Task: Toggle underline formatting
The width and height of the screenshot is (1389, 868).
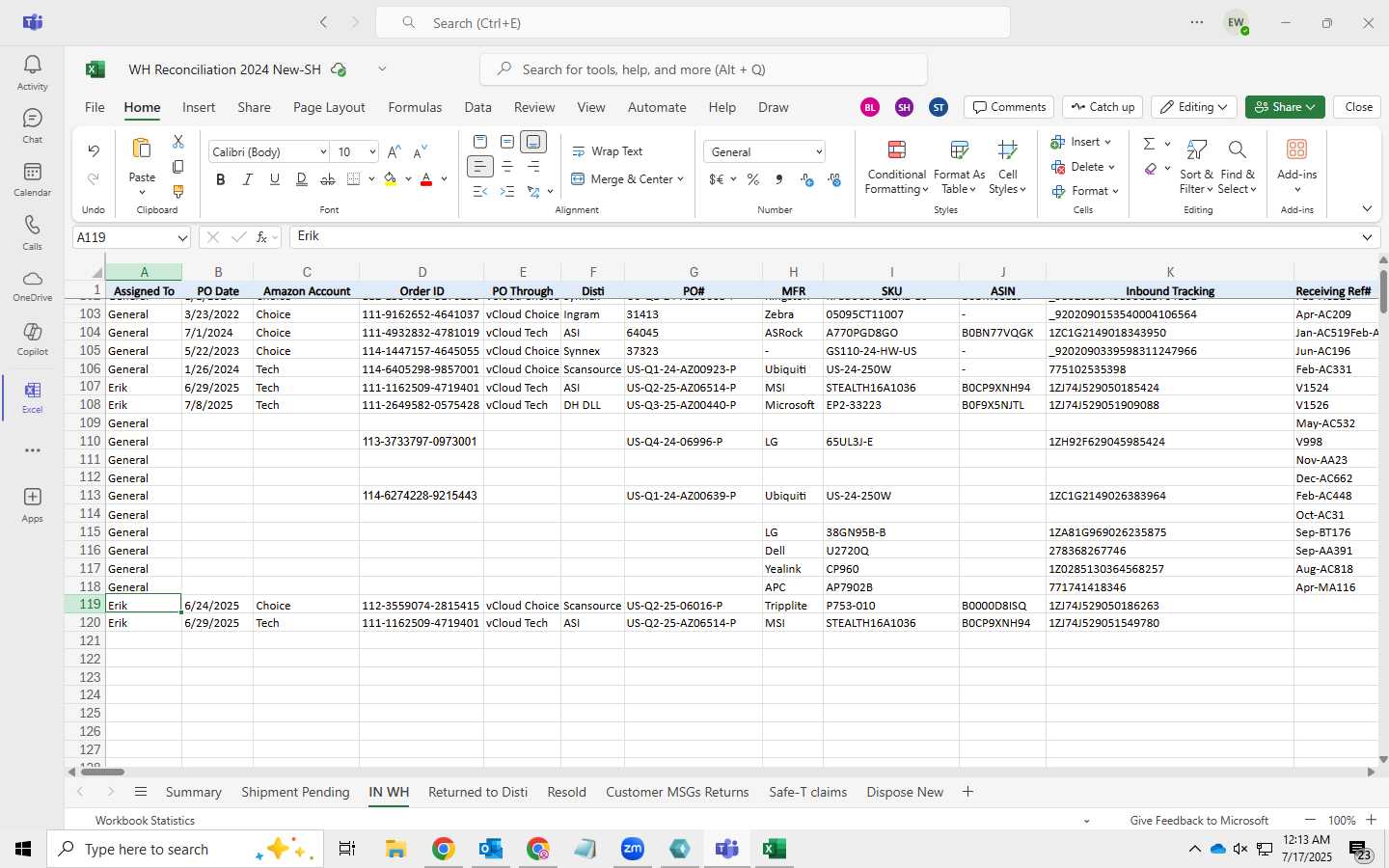Action: 275,179
